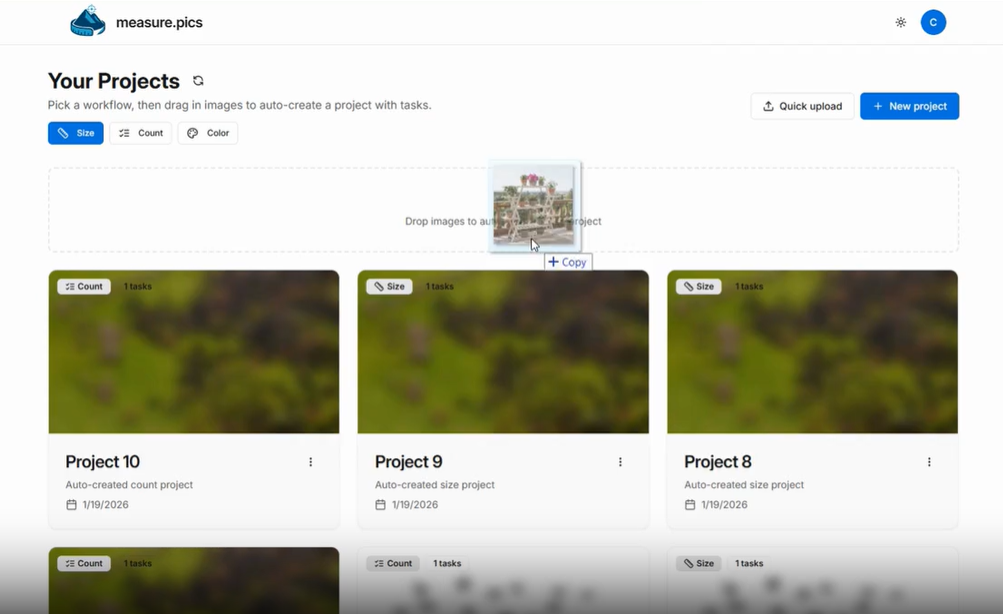Open Project 9 kebab menu

pyautogui.click(x=620, y=461)
